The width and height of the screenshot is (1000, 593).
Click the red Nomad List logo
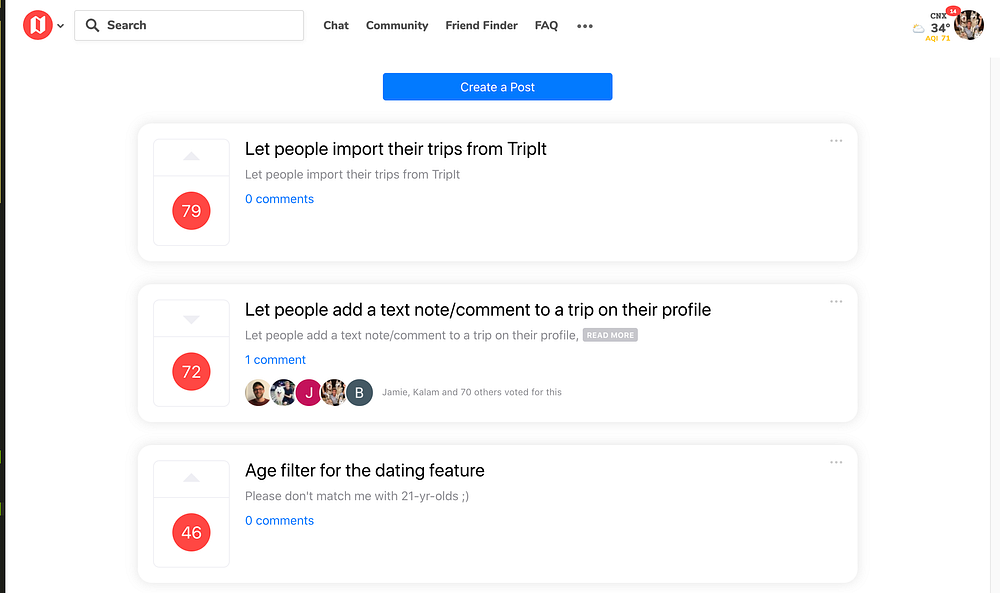point(37,25)
